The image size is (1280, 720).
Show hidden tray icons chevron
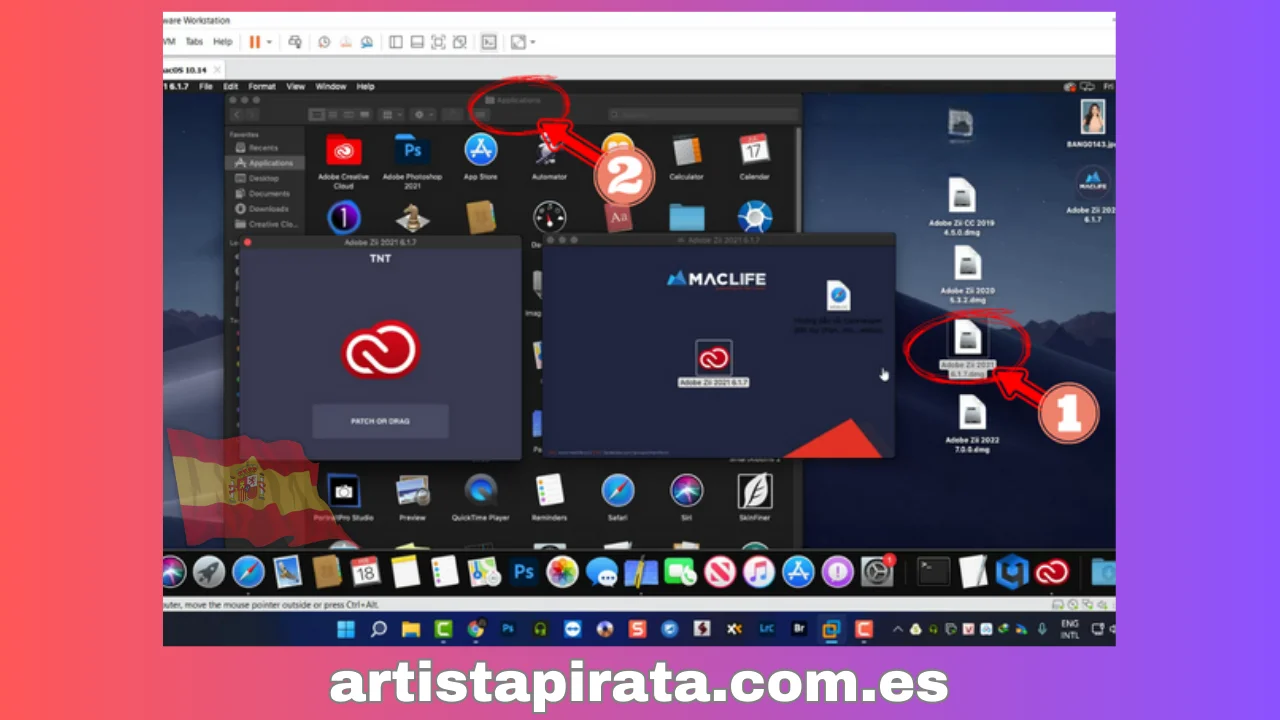click(898, 629)
